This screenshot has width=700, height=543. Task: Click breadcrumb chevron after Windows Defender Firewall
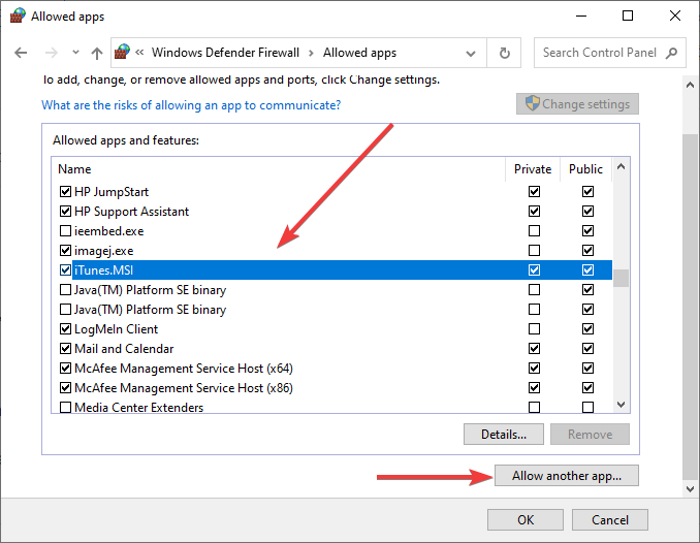pos(311,53)
